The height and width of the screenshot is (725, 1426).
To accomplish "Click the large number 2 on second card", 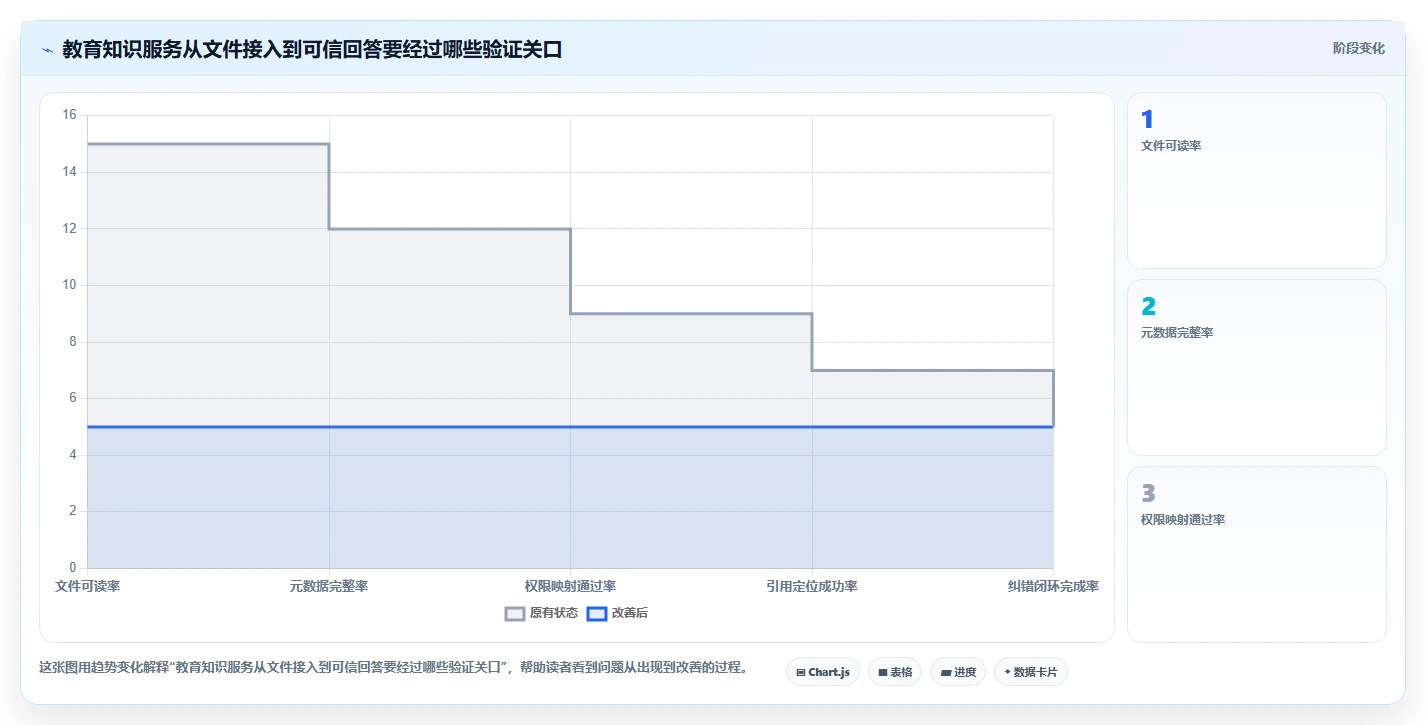I will 1148,307.
